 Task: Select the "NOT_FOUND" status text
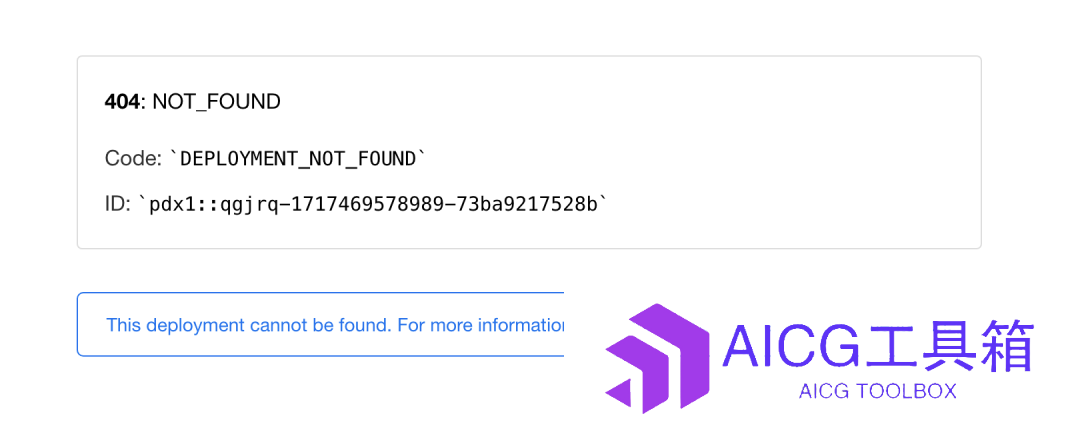point(216,102)
